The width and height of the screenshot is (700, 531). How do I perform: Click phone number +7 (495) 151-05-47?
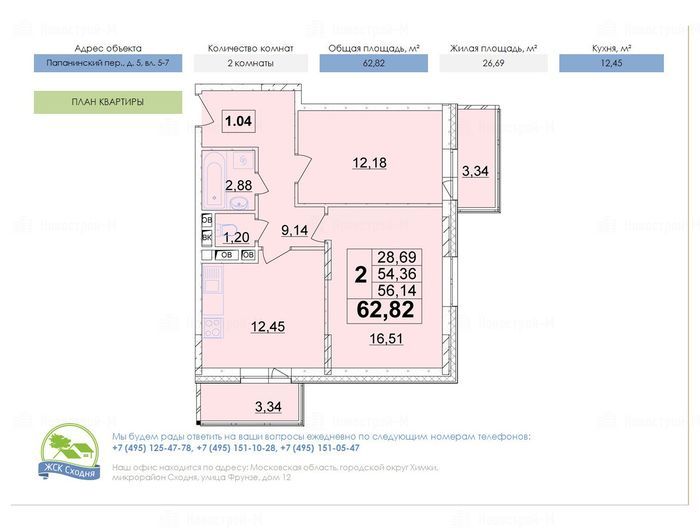pos(320,448)
